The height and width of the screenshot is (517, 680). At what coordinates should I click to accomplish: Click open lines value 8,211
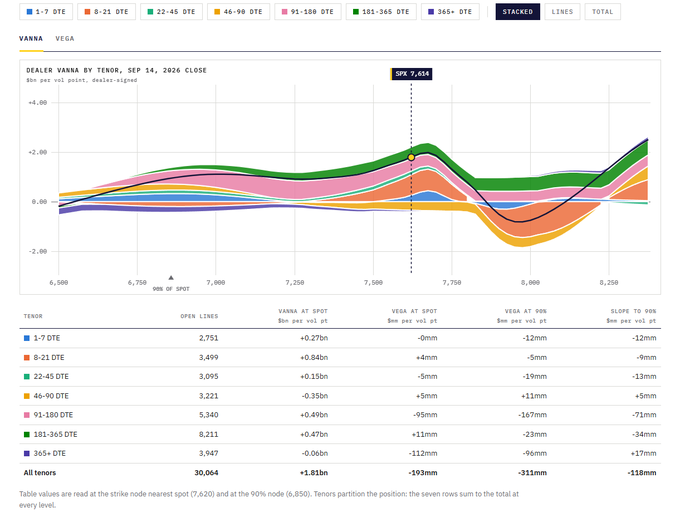(x=209, y=434)
